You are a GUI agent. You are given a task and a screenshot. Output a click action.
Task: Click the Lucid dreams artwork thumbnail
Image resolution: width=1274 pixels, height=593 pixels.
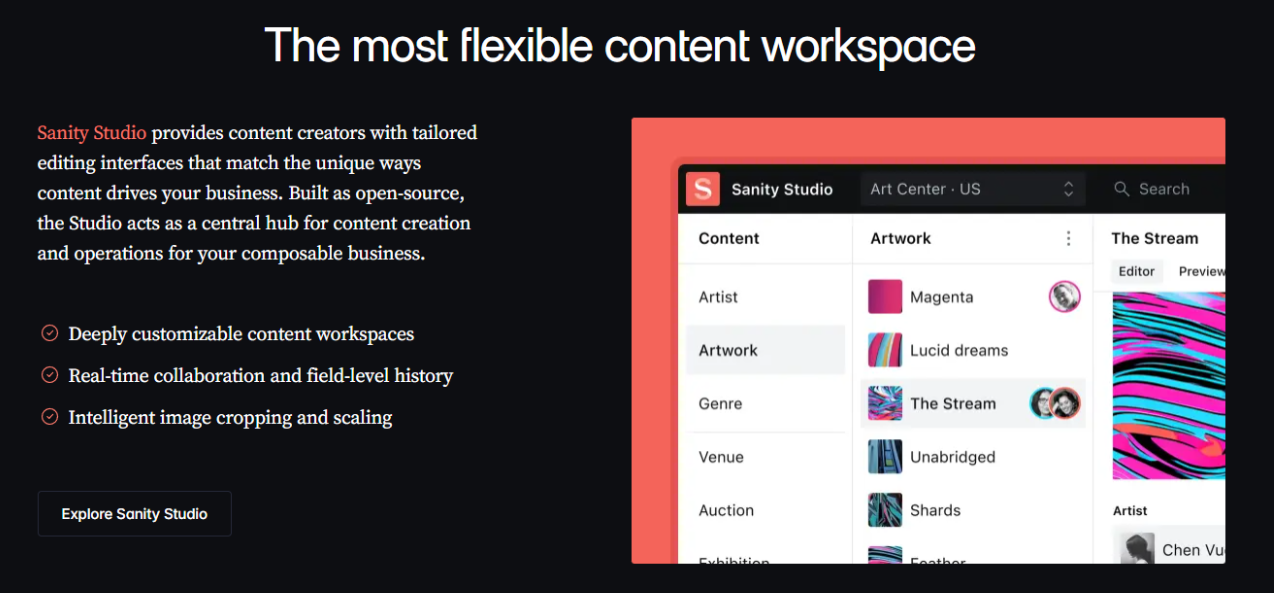tap(885, 350)
